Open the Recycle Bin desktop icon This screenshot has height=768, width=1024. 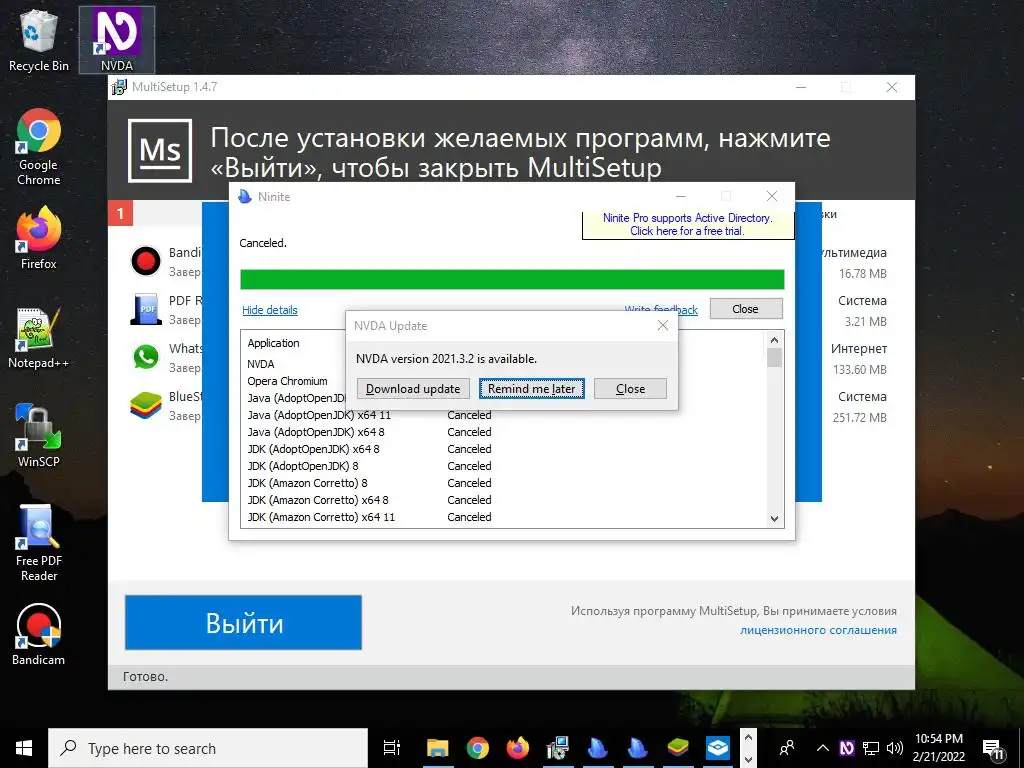pyautogui.click(x=39, y=40)
